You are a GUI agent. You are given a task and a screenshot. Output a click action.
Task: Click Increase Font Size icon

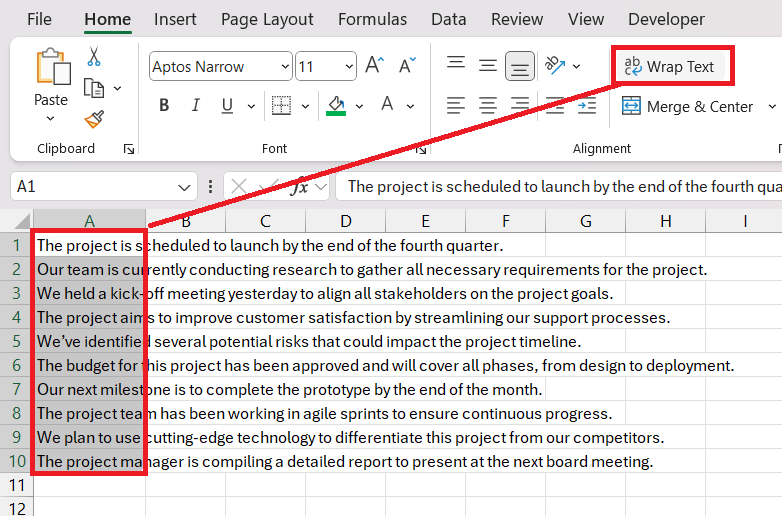pos(375,65)
